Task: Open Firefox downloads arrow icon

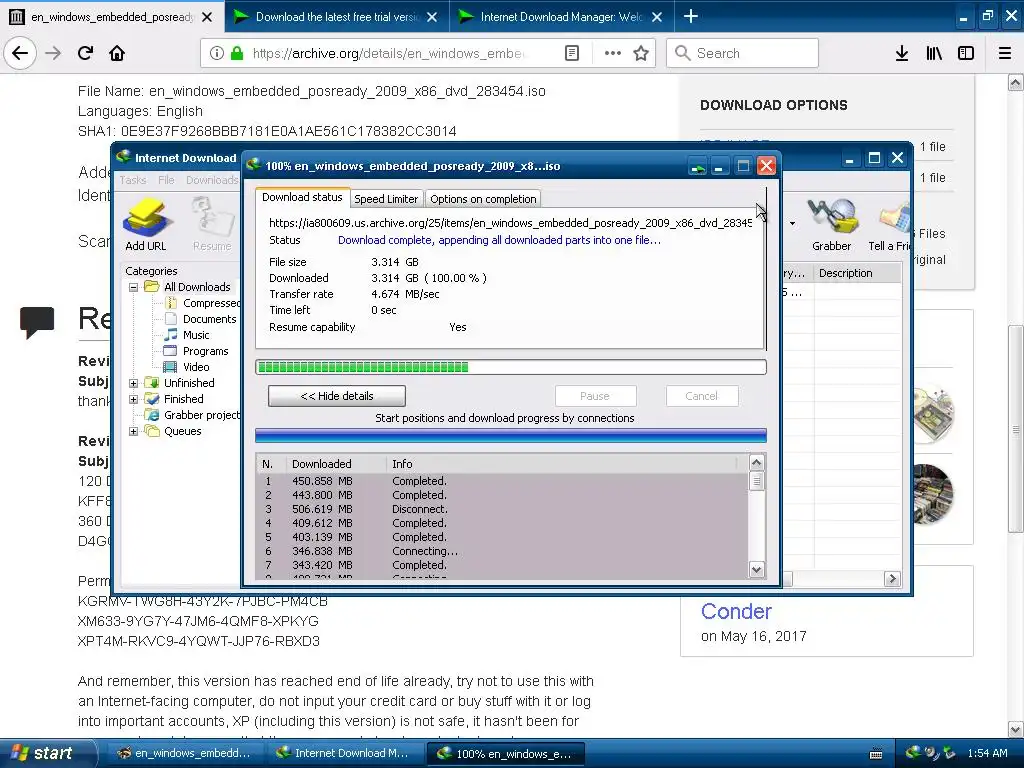Action: [901, 53]
